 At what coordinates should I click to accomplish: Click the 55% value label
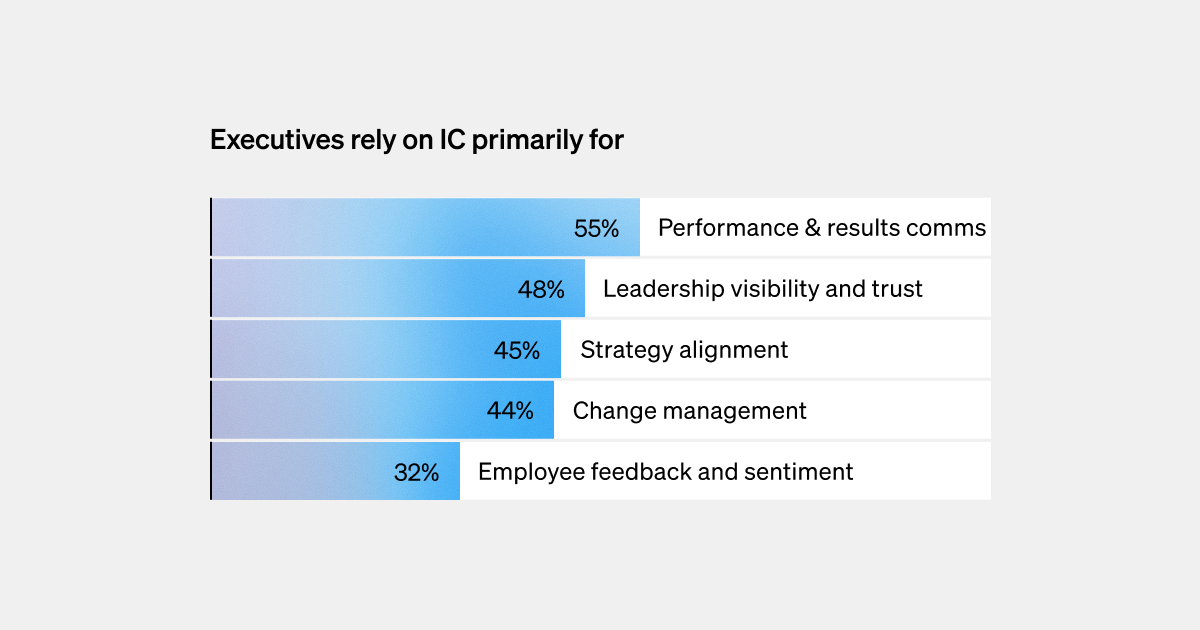tap(597, 228)
